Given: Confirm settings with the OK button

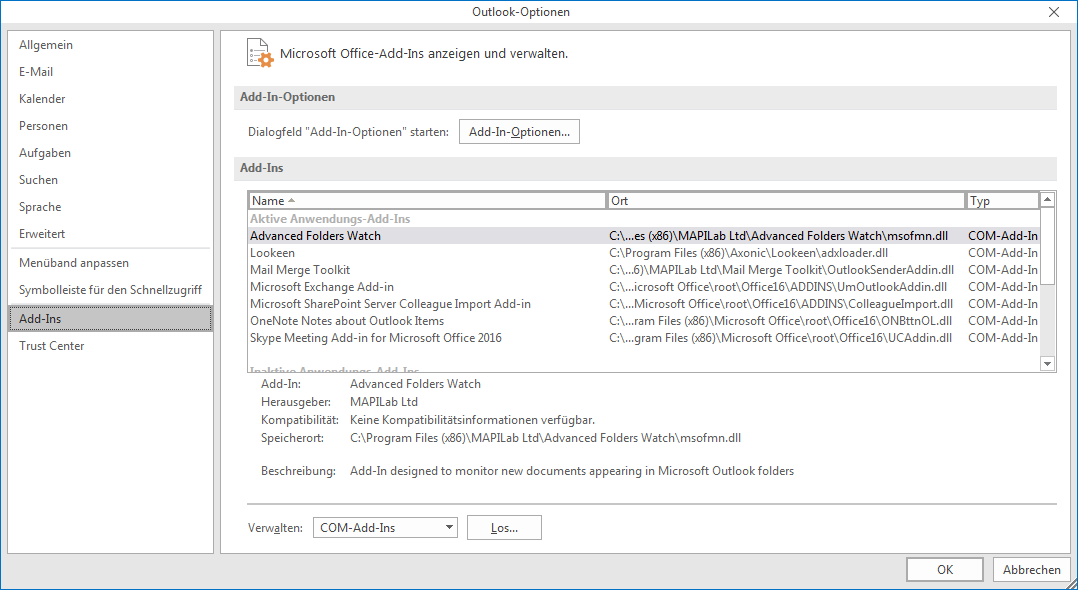Looking at the screenshot, I should click(x=944, y=569).
